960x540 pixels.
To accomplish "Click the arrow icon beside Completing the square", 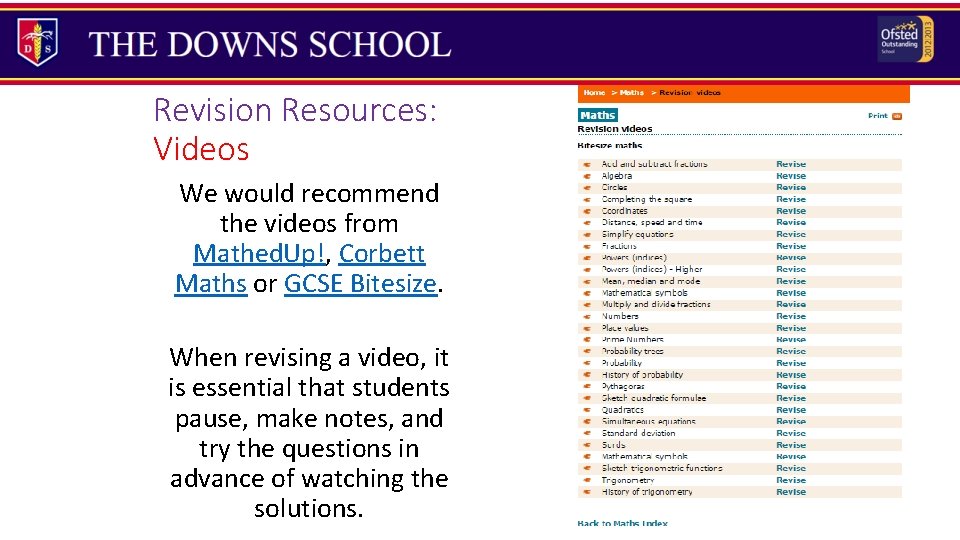I will (x=587, y=200).
